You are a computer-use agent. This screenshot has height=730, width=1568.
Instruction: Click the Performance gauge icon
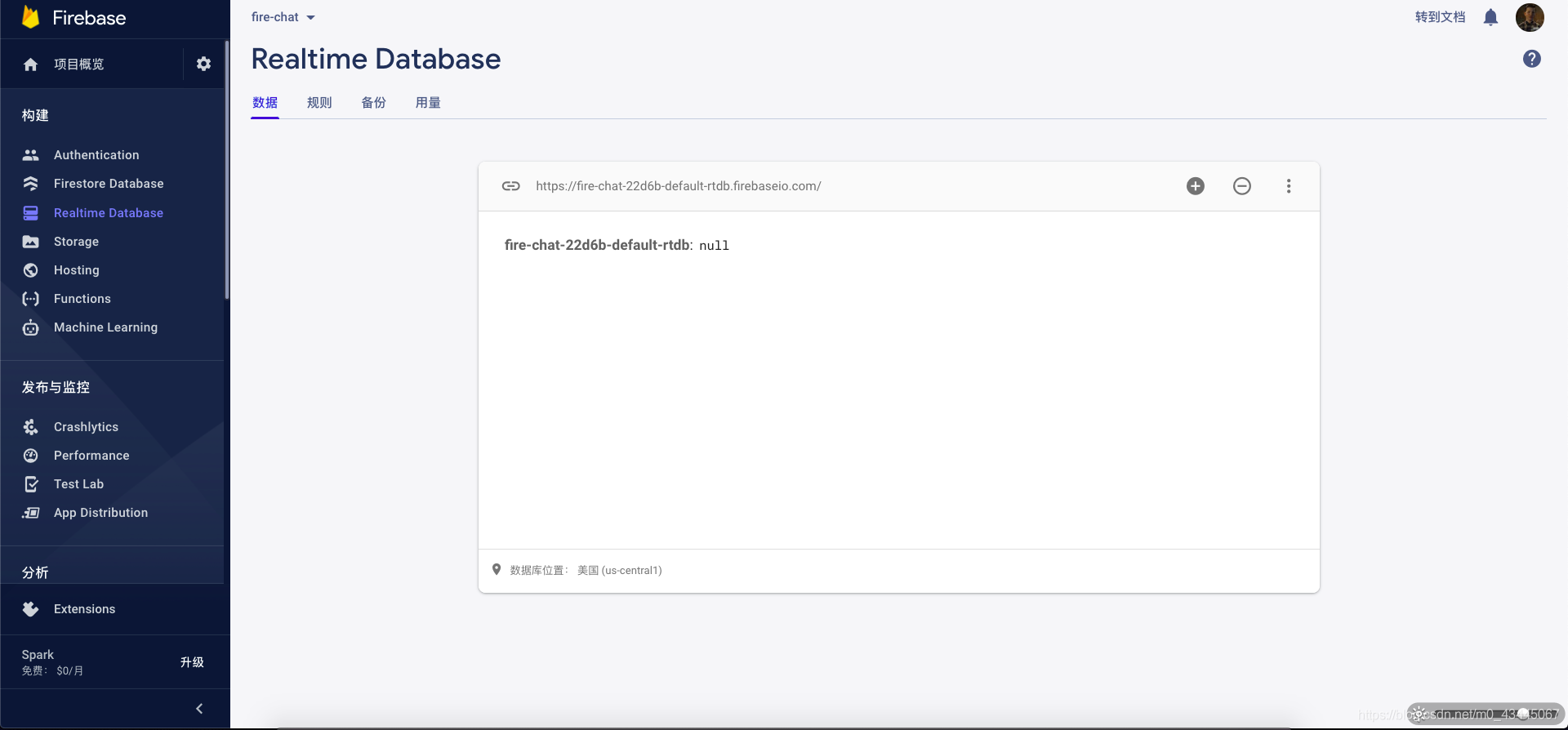[x=31, y=456]
